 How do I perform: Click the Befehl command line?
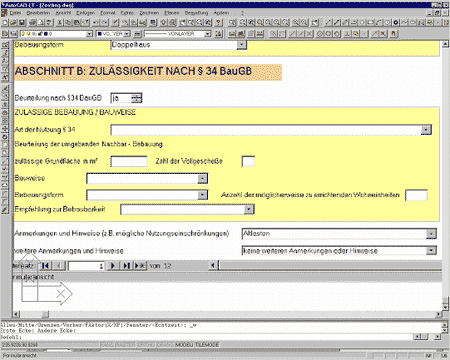click(x=206, y=337)
